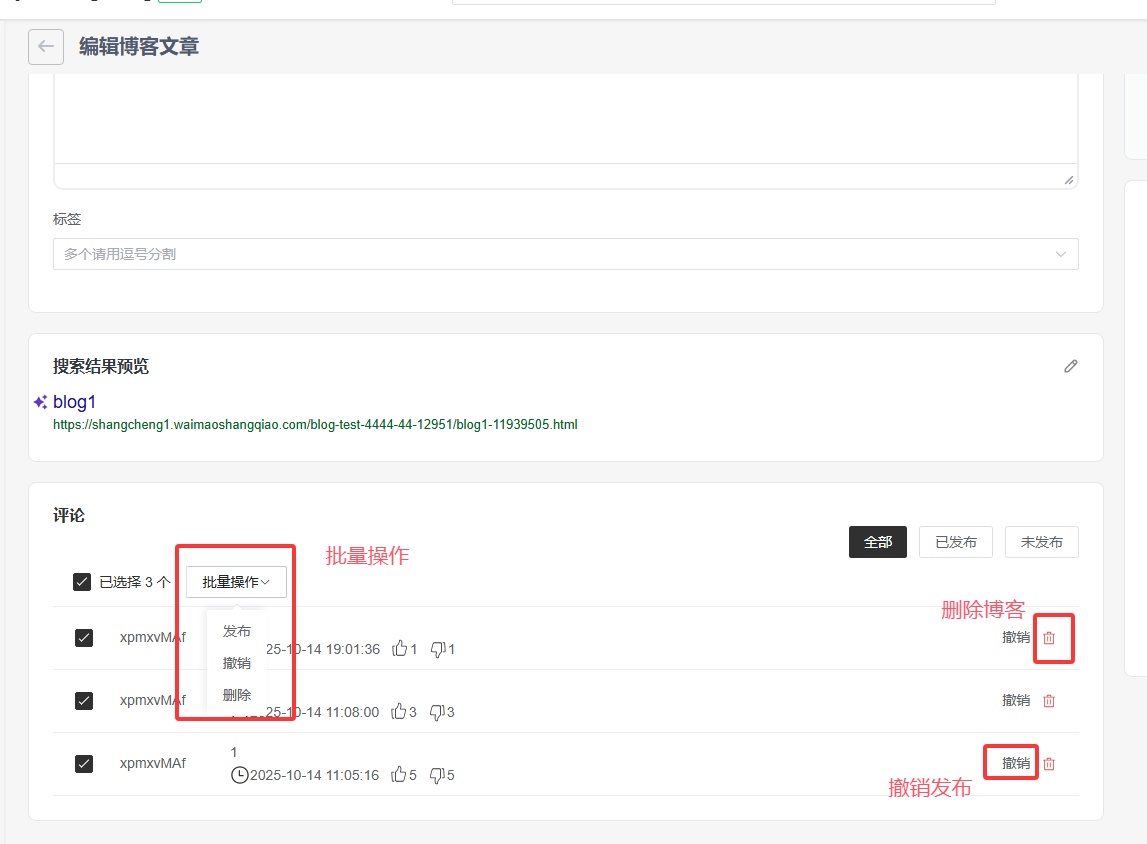Click the pencil edit icon in 搜索结果预览
Image resolution: width=1147 pixels, height=844 pixels.
click(x=1071, y=366)
